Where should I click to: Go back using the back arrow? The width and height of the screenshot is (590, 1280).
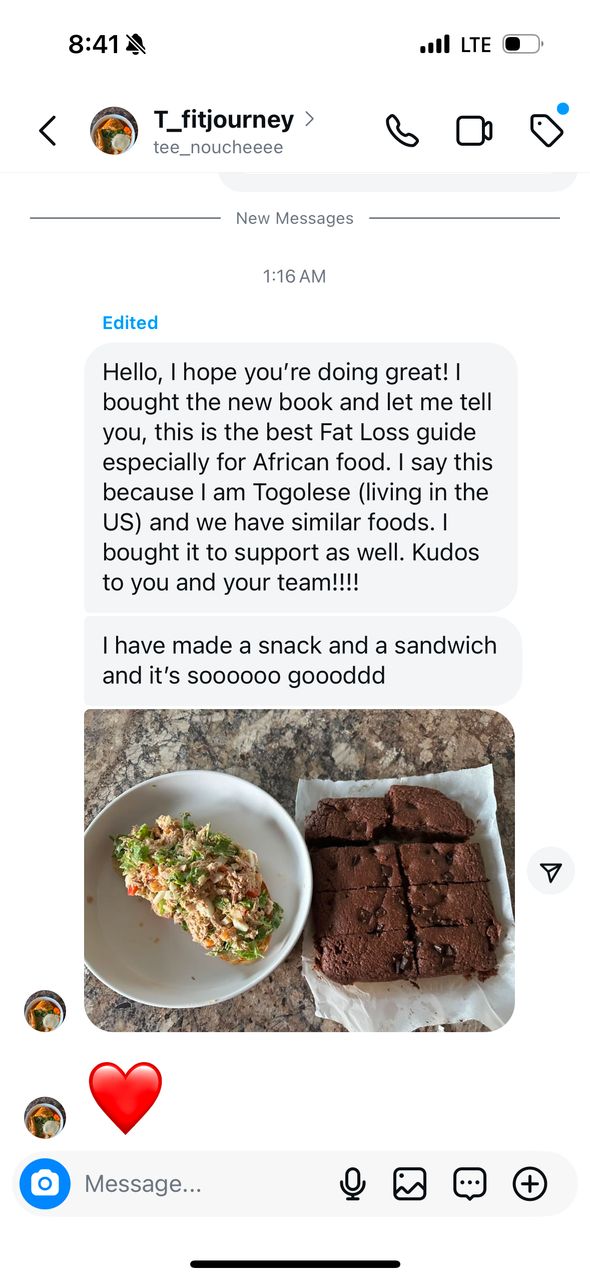click(47, 130)
